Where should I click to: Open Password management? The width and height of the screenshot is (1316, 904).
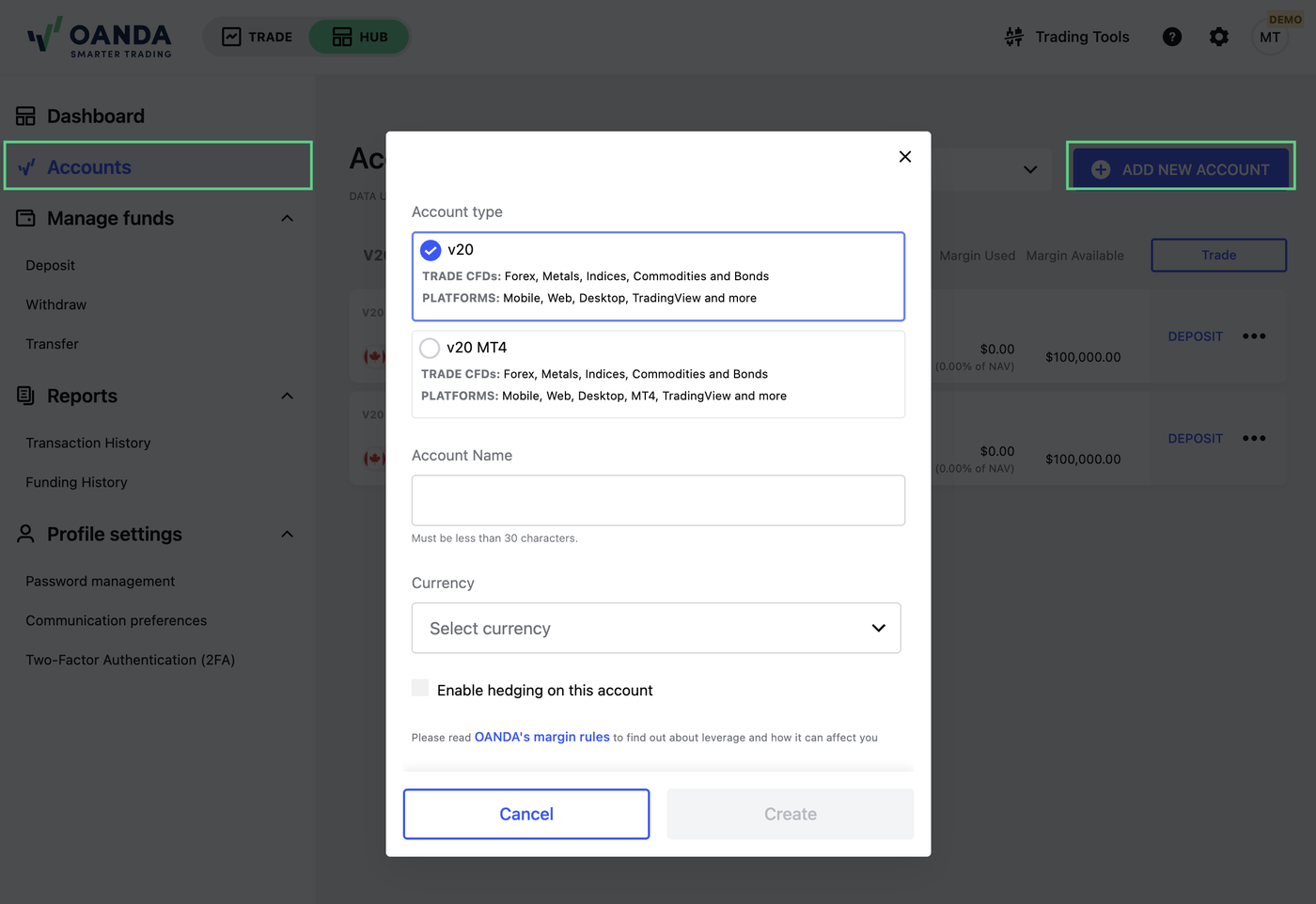click(x=101, y=581)
